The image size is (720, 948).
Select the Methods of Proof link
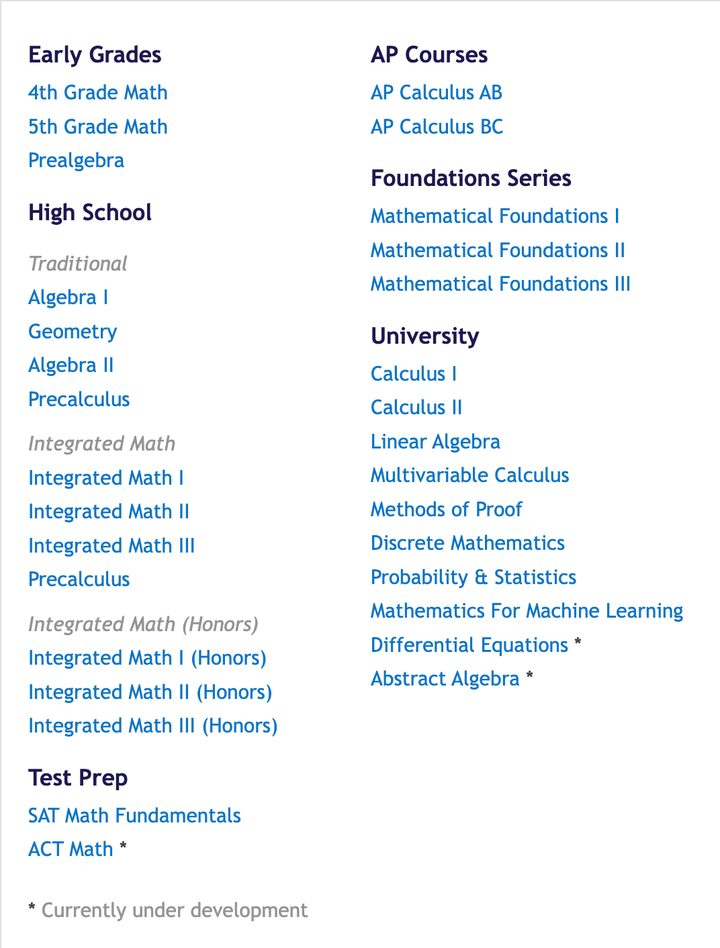446,510
